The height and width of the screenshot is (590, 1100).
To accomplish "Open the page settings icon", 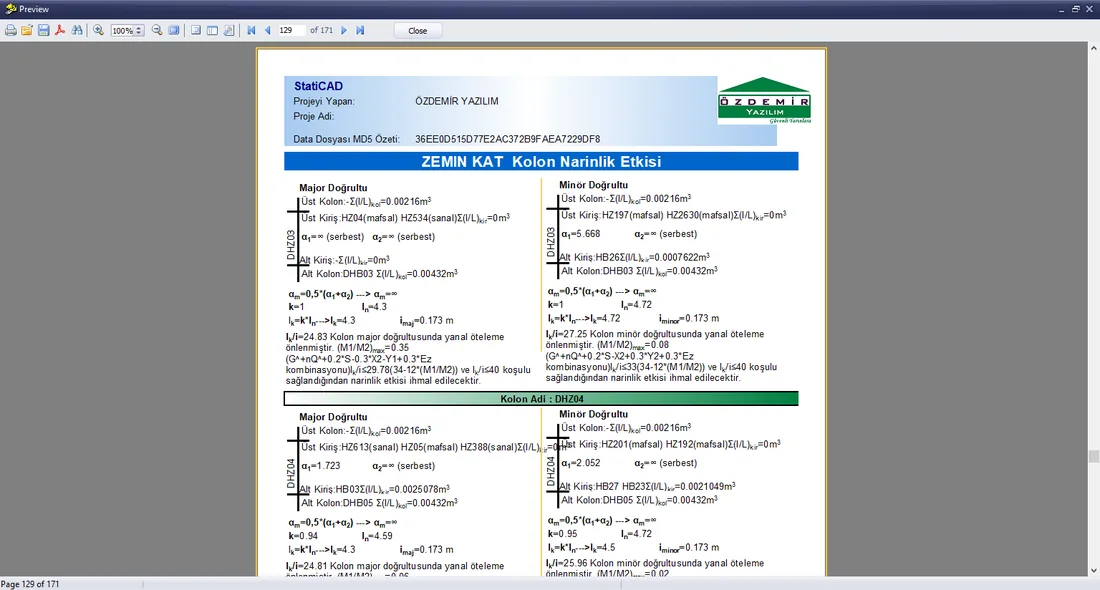I will point(229,30).
